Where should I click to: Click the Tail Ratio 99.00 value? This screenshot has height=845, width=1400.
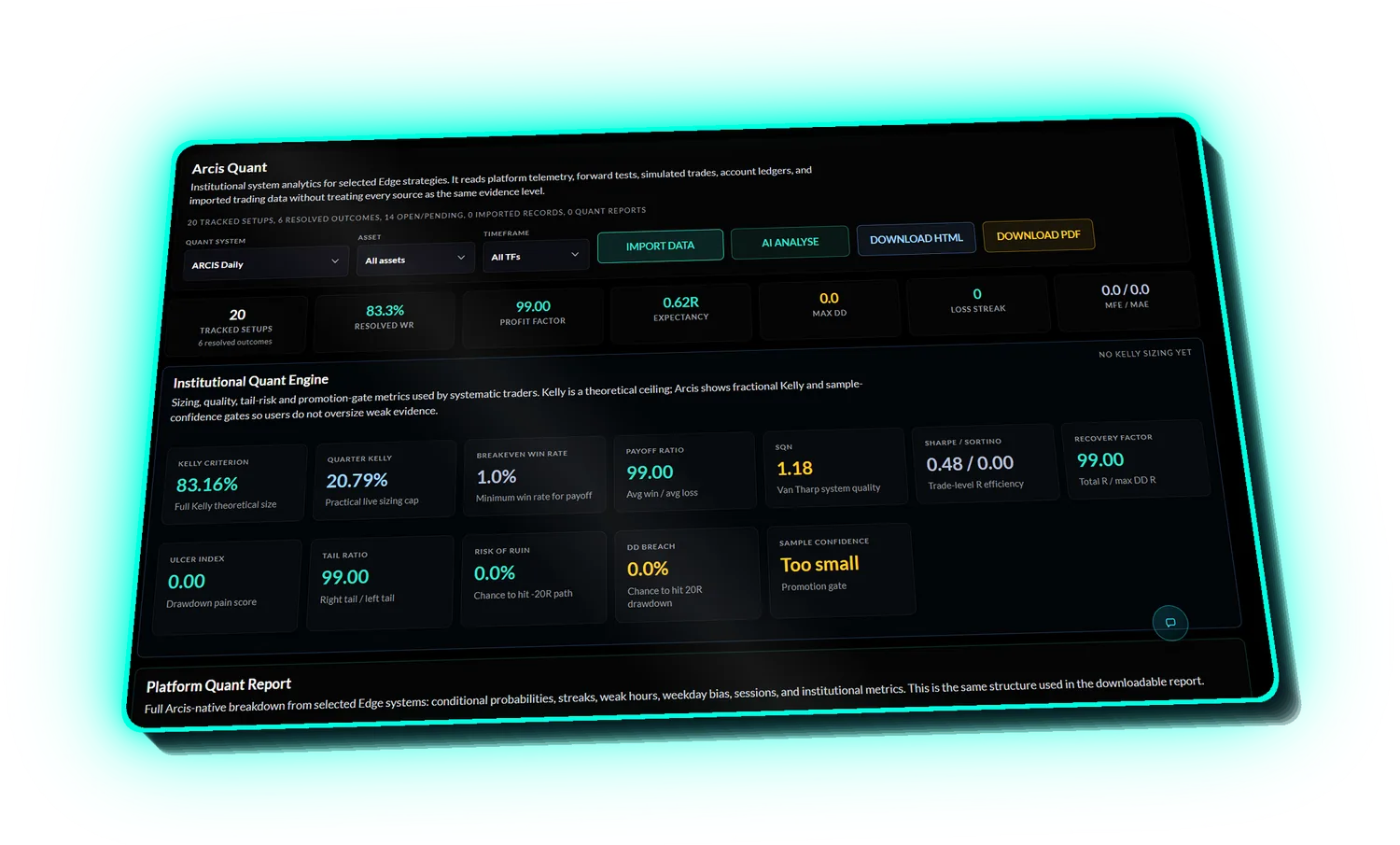click(x=345, y=577)
